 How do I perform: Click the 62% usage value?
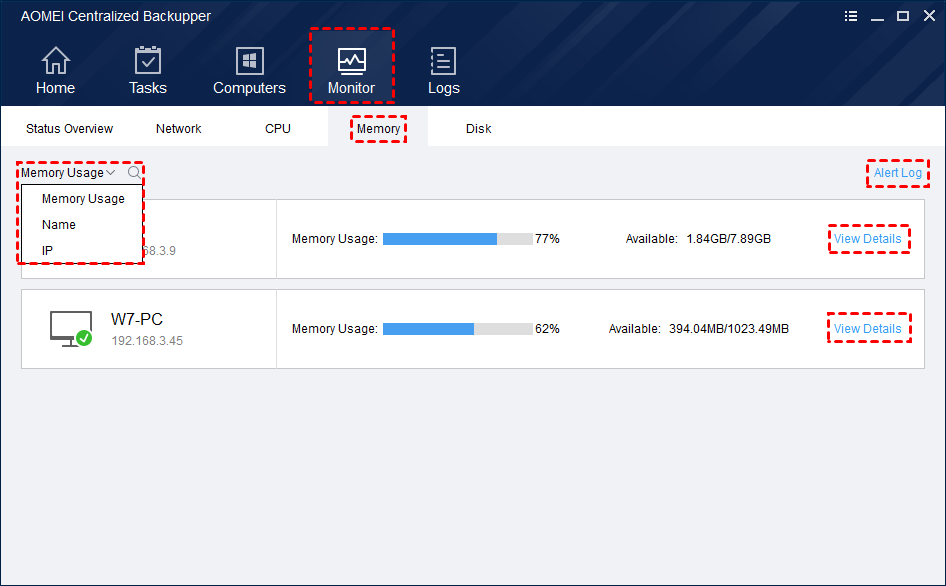point(547,329)
